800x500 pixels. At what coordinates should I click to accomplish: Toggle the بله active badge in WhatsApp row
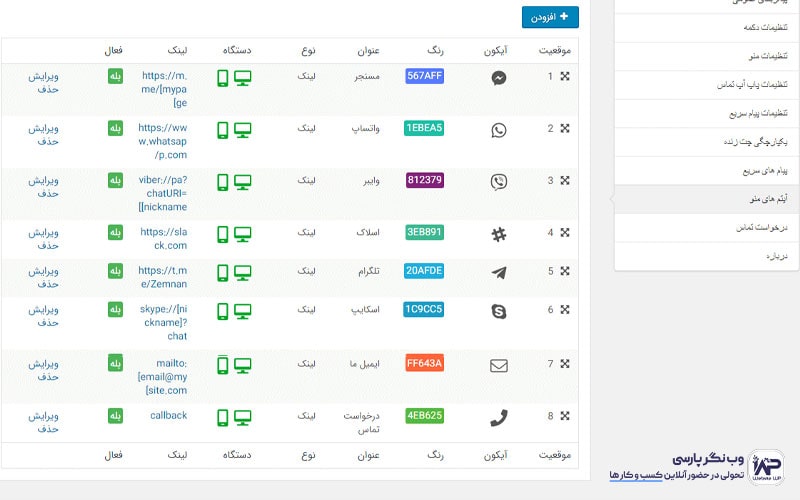point(115,128)
